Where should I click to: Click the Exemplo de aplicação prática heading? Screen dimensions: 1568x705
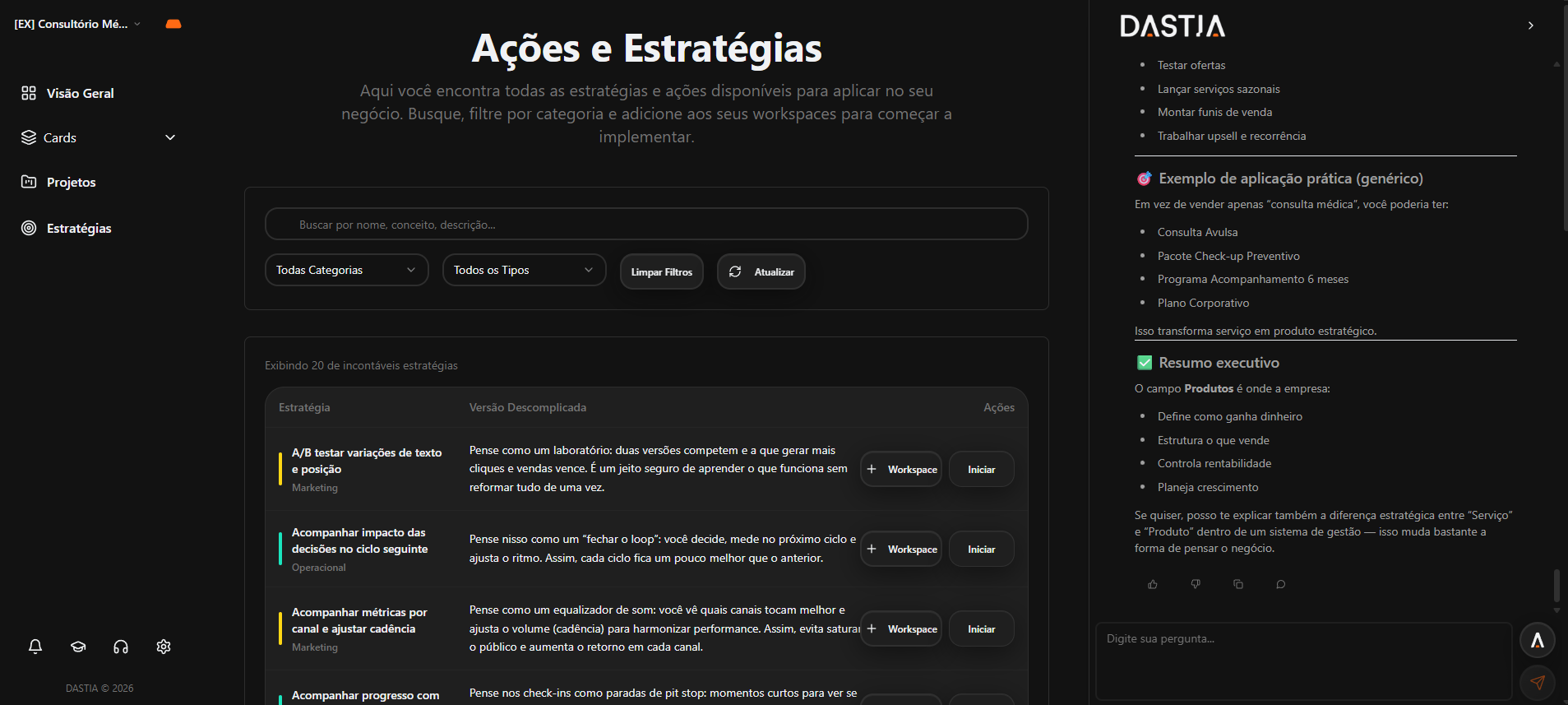[1290, 179]
